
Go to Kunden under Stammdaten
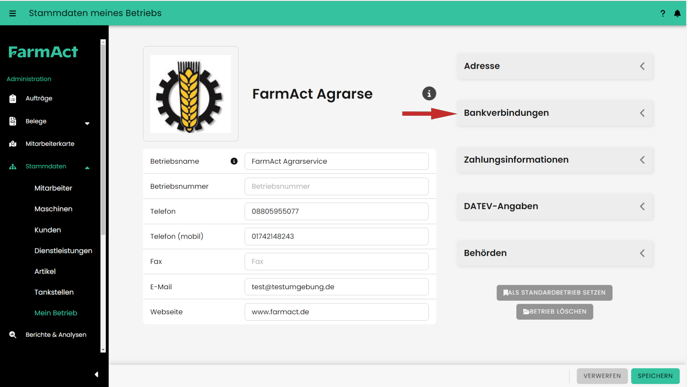pos(47,230)
